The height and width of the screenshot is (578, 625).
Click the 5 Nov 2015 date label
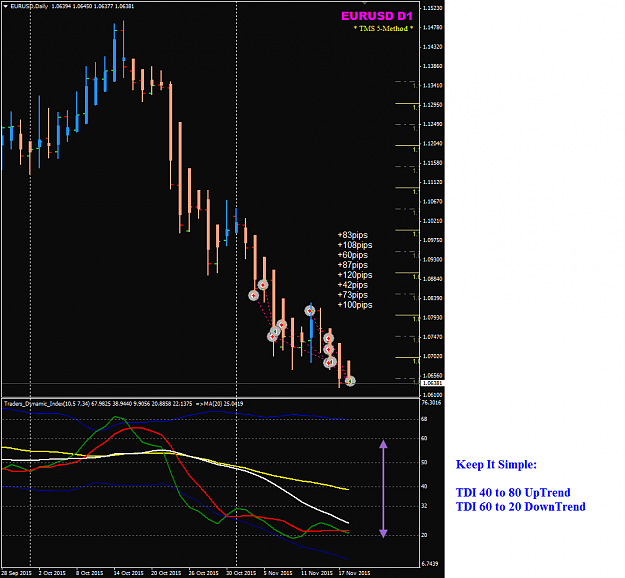[278, 573]
